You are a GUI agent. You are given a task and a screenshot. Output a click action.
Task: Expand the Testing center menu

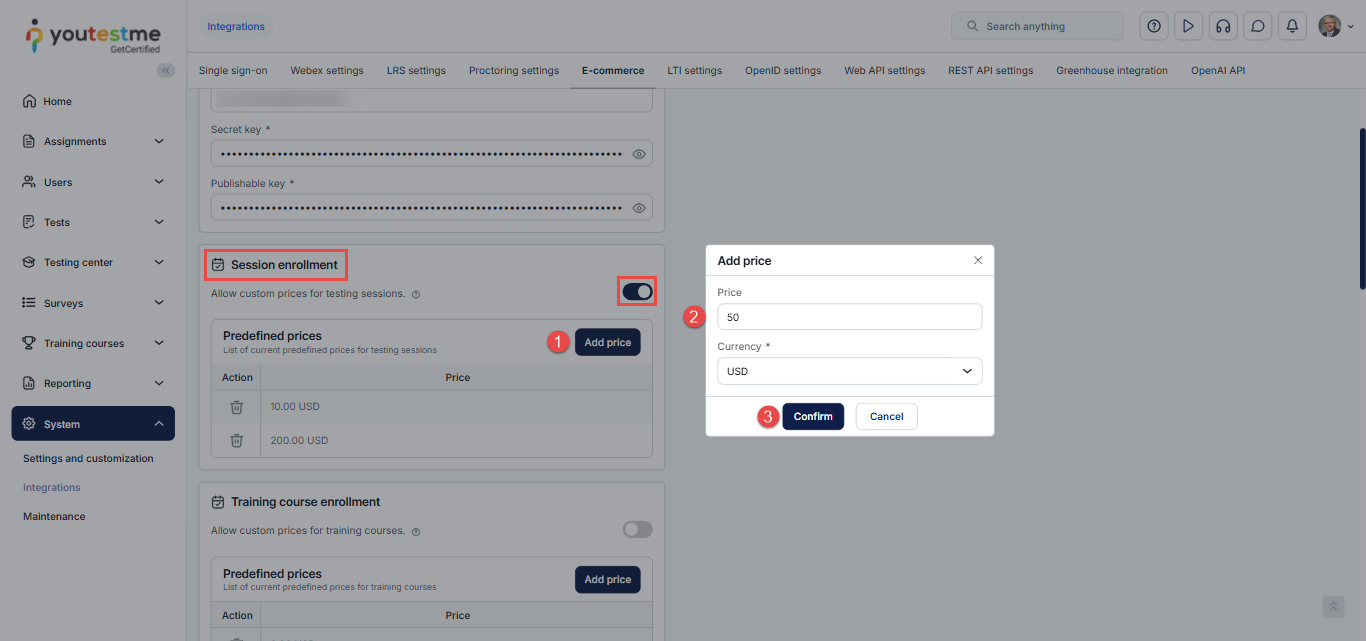coord(93,262)
